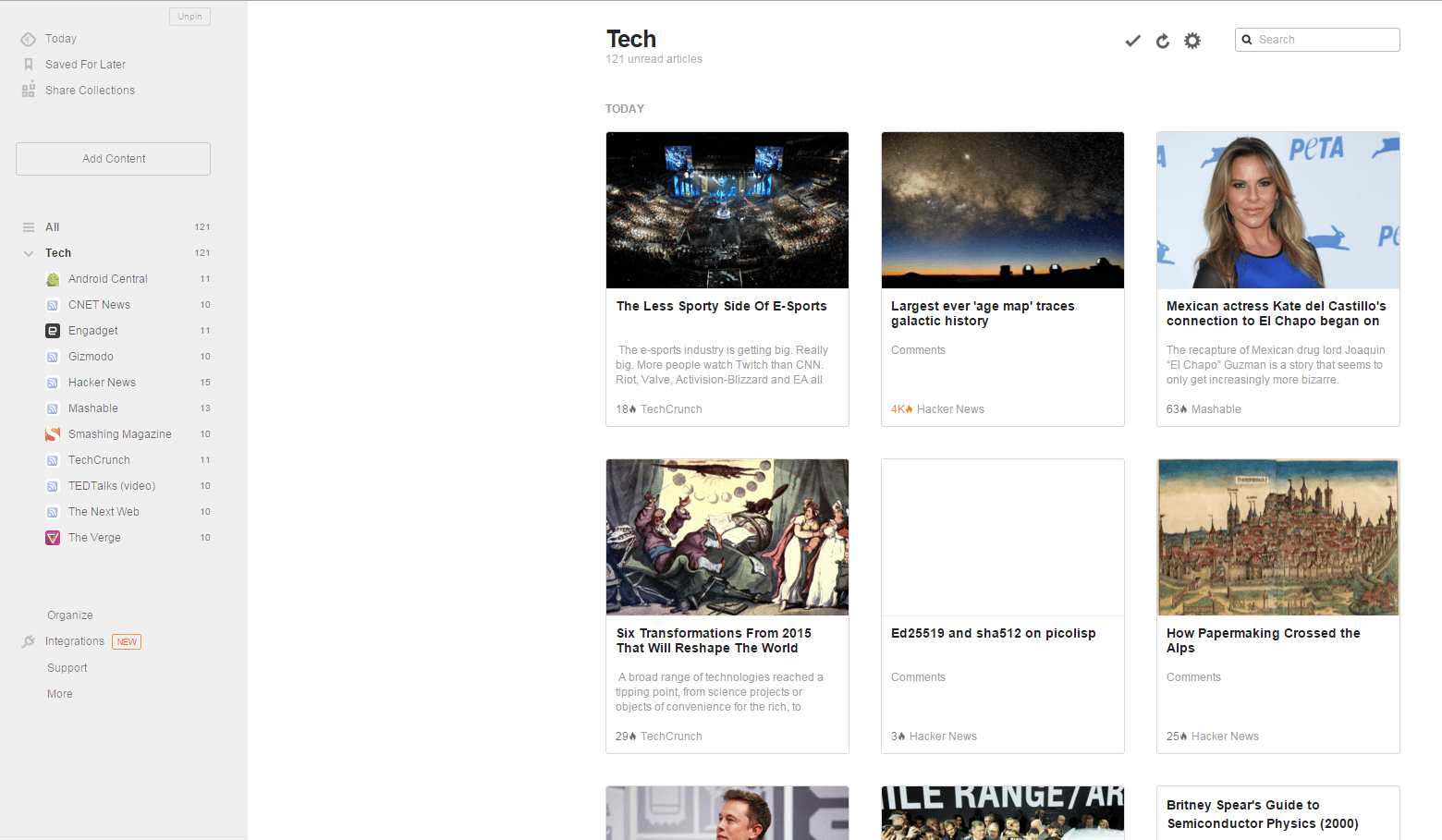Image resolution: width=1442 pixels, height=840 pixels.
Task: Open the Smashing Magazine feed
Action: (x=120, y=434)
